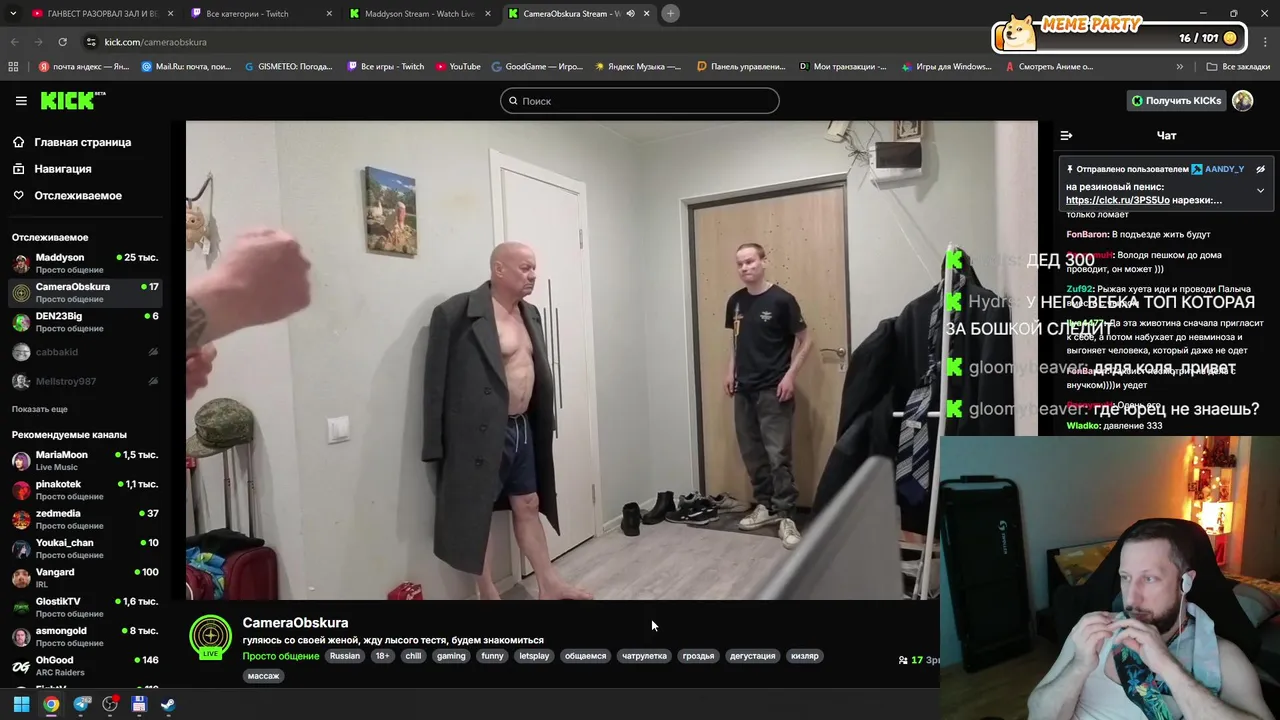
Task: Click the общаемся tag
Action: [585, 656]
